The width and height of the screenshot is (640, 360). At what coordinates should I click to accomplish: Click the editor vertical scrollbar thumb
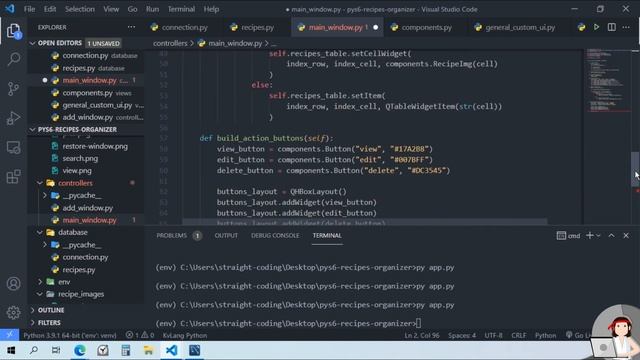[635, 169]
